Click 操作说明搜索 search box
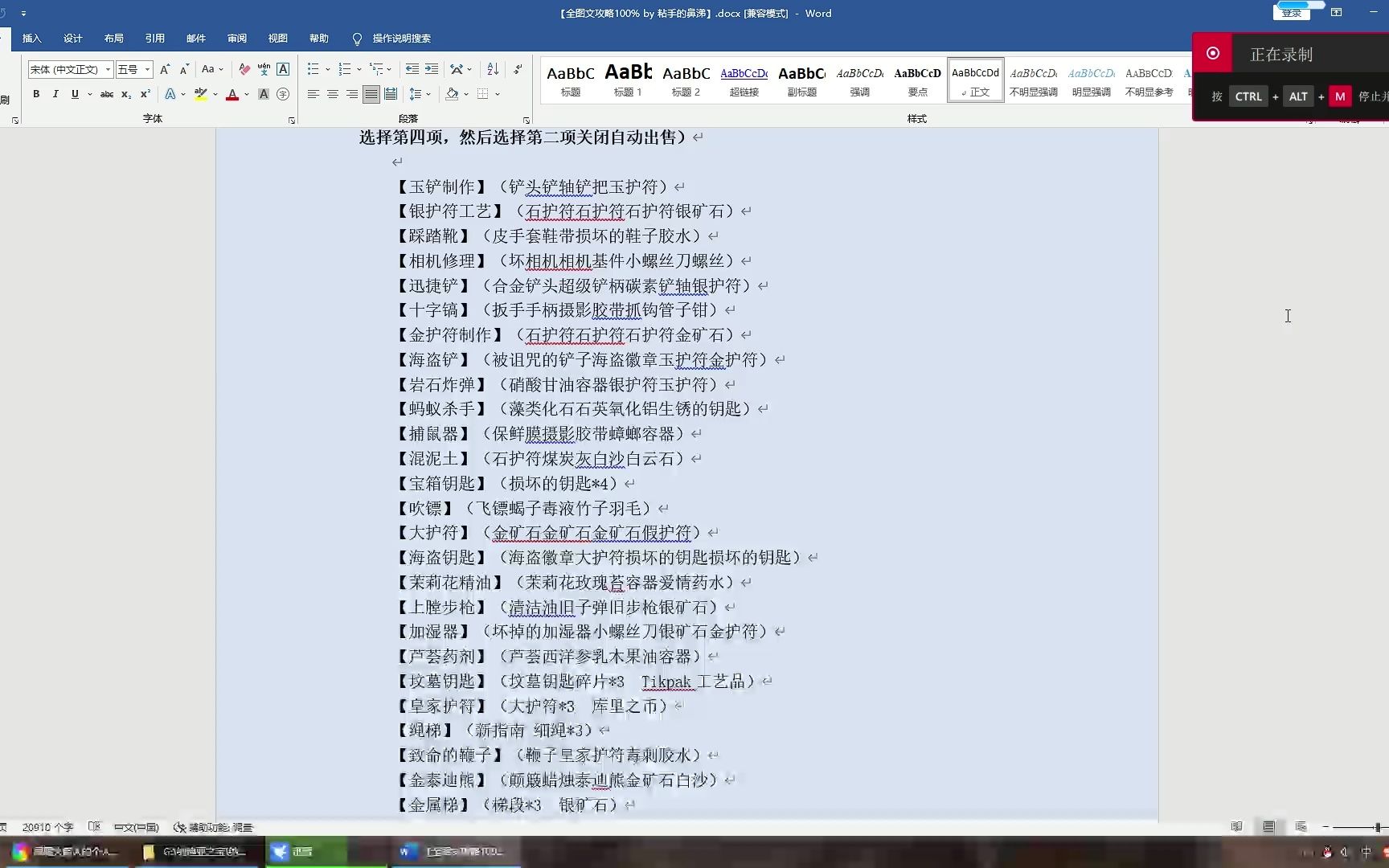 pyautogui.click(x=401, y=39)
